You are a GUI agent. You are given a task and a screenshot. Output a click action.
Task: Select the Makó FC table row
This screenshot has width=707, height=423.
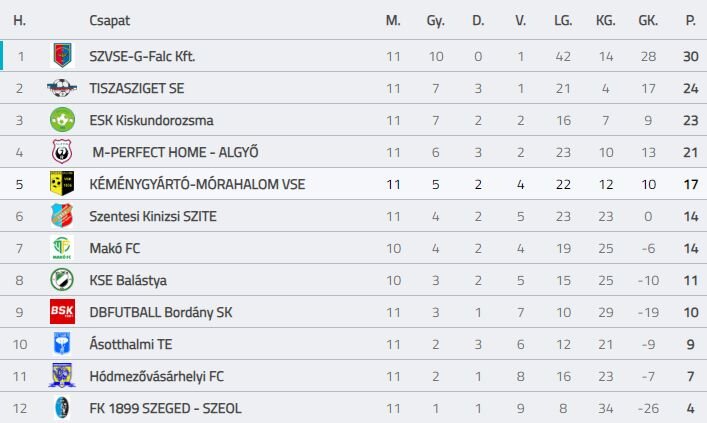coord(354,248)
